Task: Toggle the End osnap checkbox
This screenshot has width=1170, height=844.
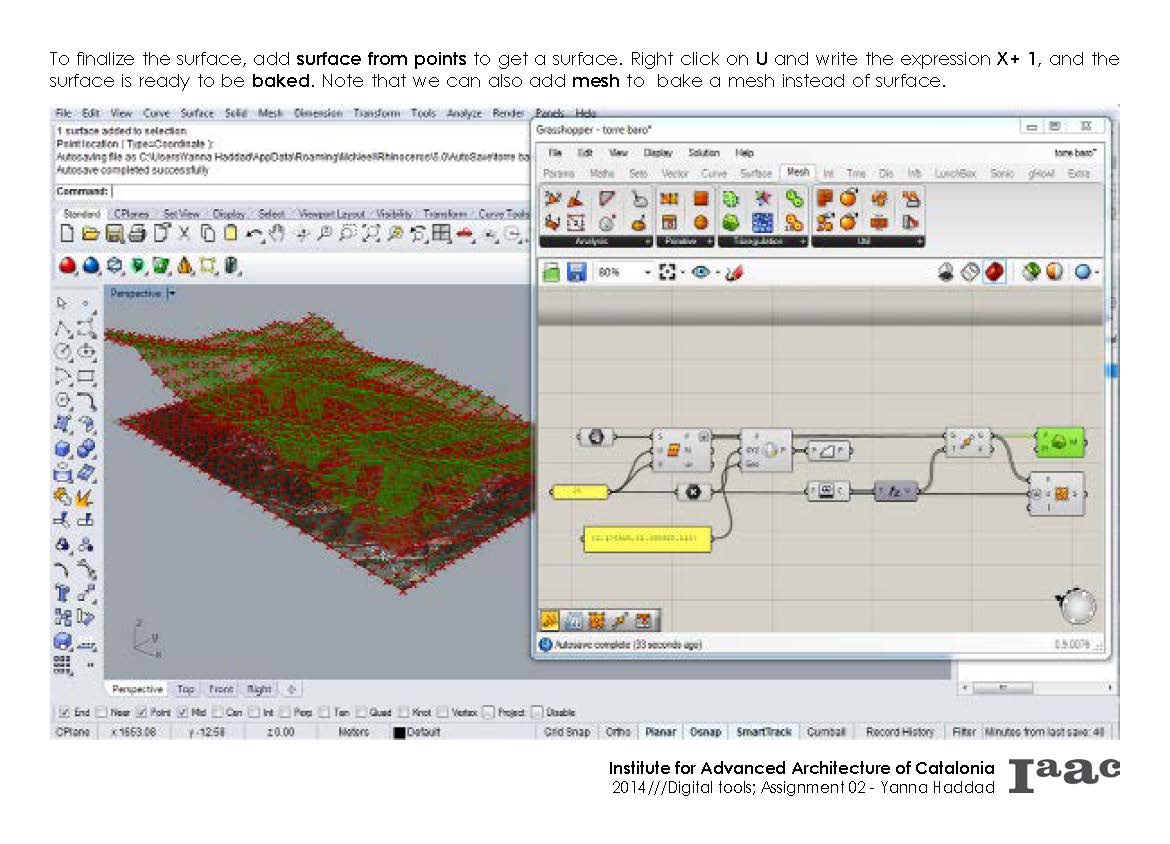Action: (x=64, y=713)
